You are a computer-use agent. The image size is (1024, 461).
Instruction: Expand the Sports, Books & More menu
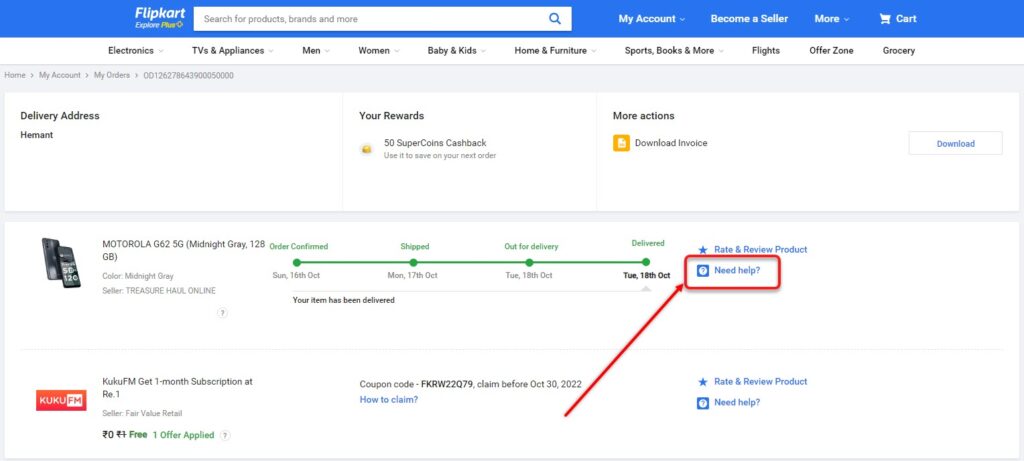click(674, 50)
